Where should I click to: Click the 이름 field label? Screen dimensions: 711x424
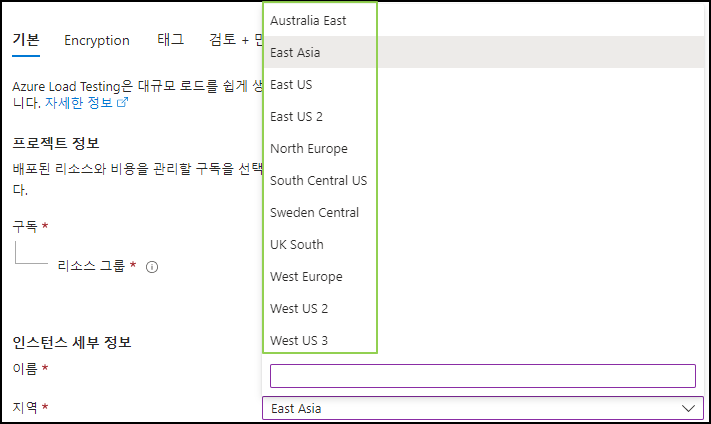[x=25, y=368]
